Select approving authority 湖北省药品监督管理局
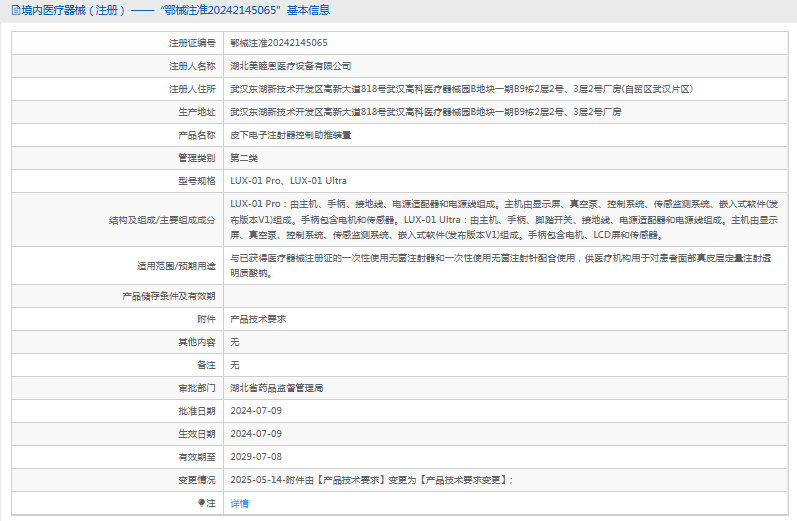Viewport: 797px width, 521px height. 277,388
